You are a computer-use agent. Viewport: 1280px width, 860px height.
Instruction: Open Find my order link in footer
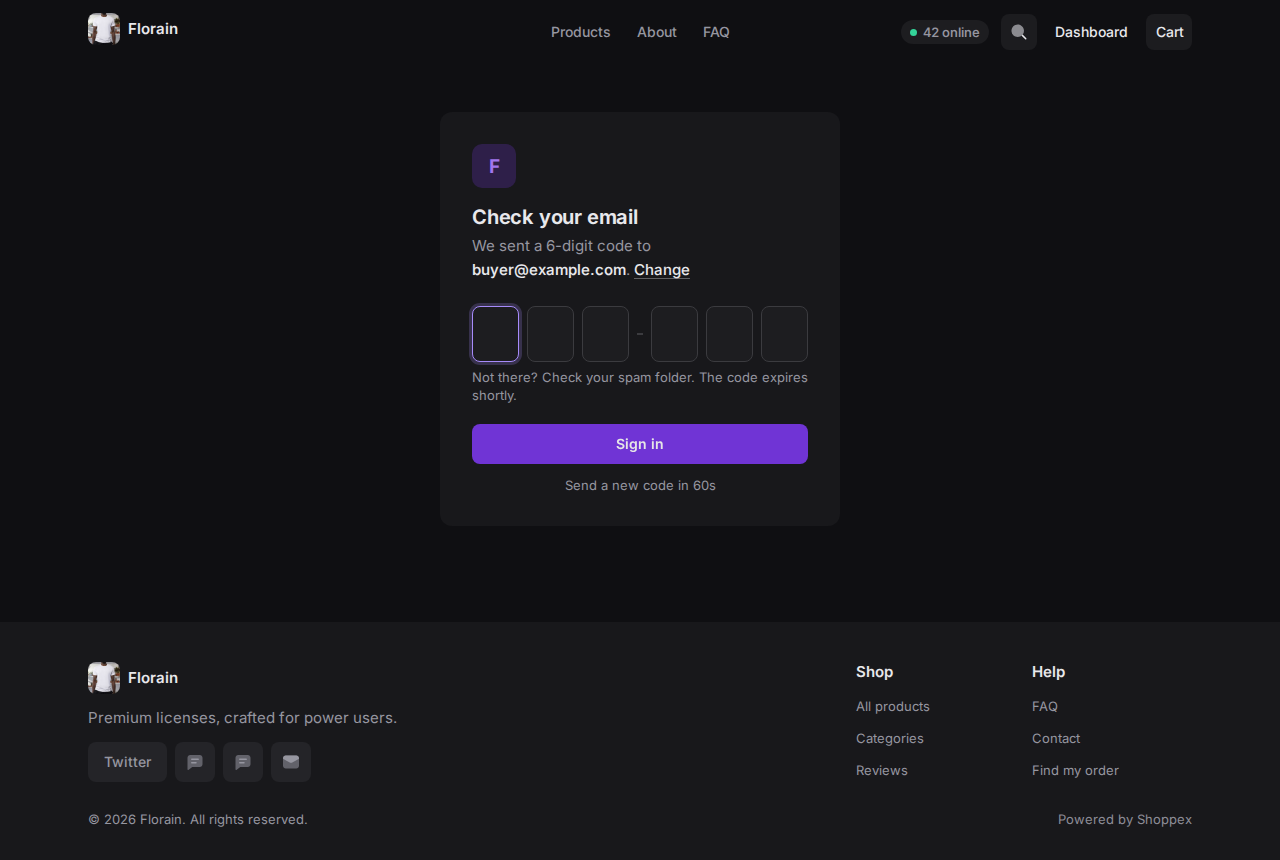coord(1075,770)
